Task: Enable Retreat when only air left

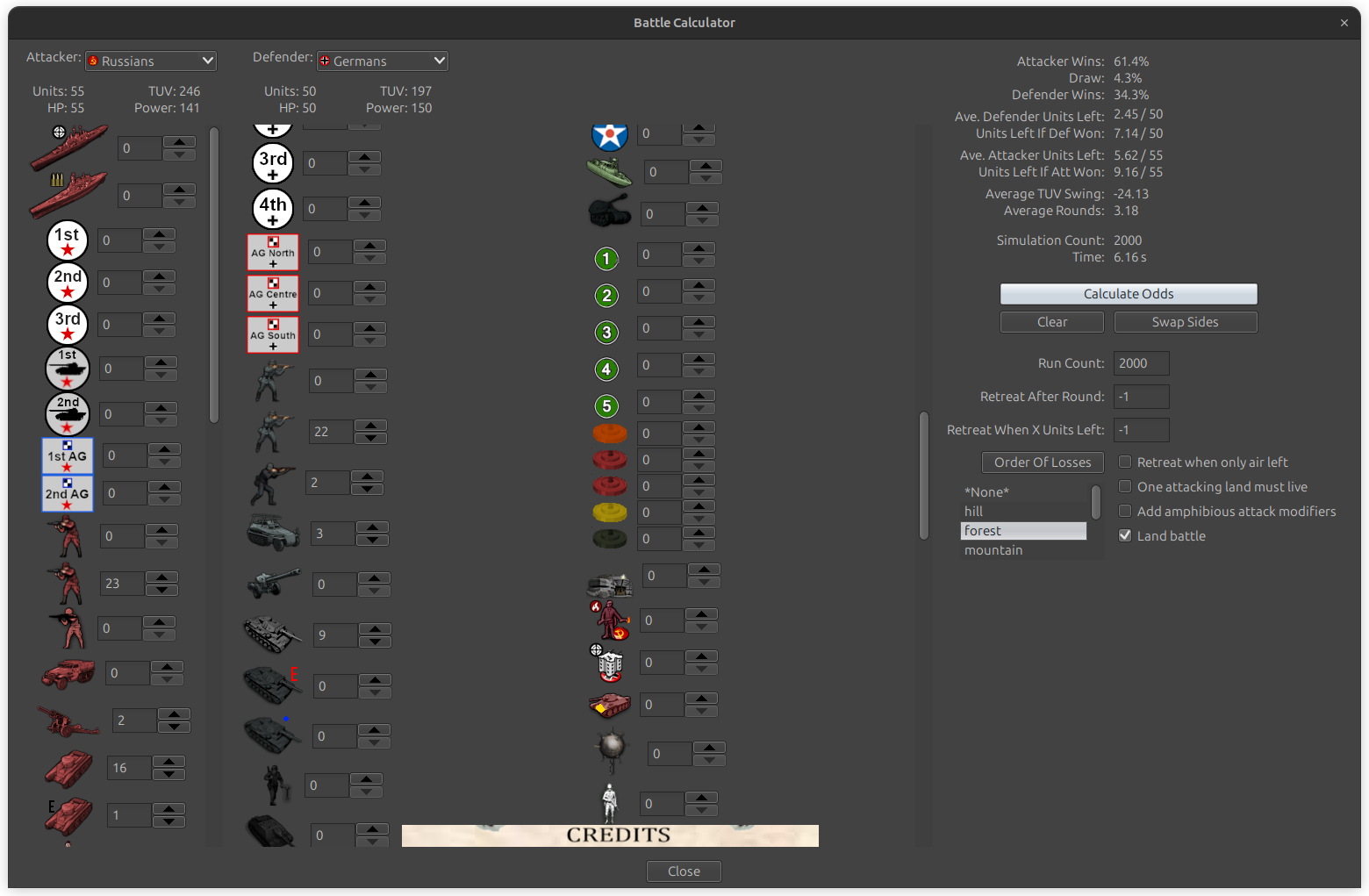Action: [x=1125, y=462]
